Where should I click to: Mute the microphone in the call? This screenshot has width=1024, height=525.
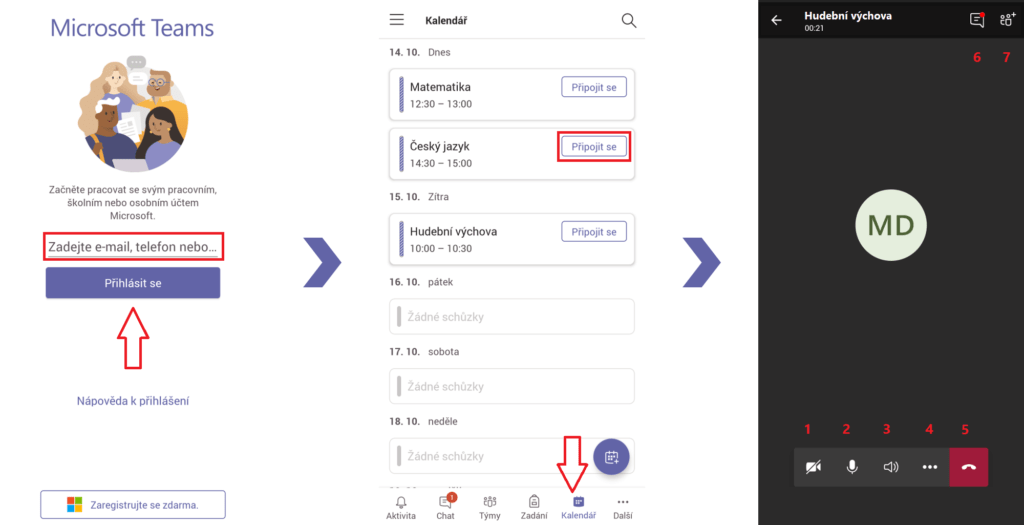pyautogui.click(x=852, y=467)
